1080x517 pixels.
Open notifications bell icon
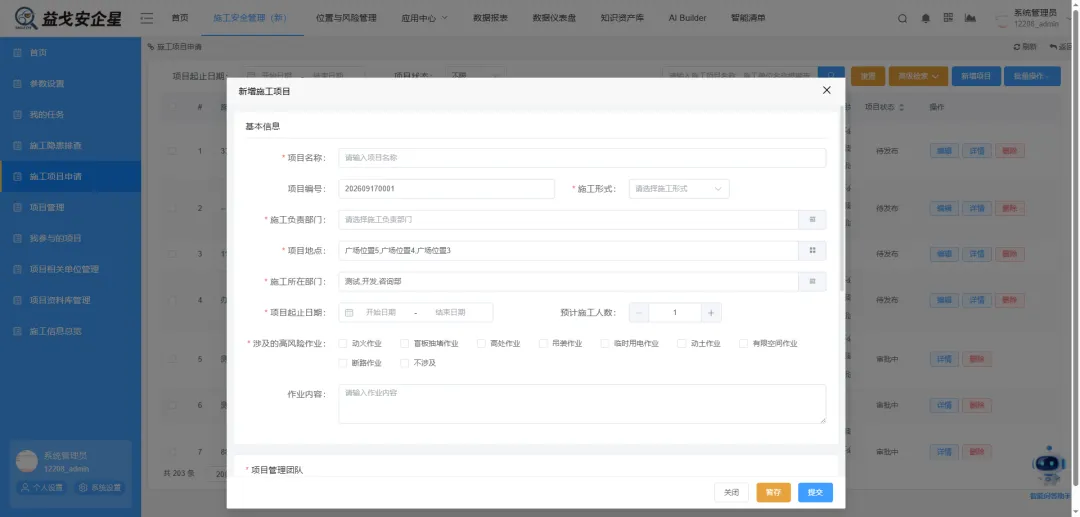coord(926,19)
